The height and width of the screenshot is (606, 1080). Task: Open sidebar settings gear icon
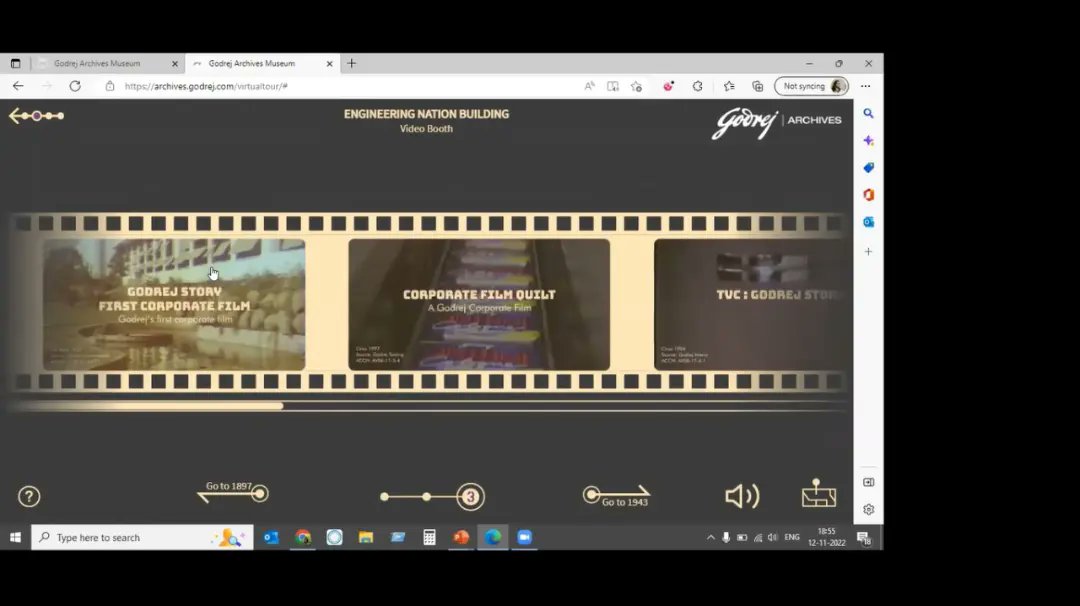(x=869, y=510)
